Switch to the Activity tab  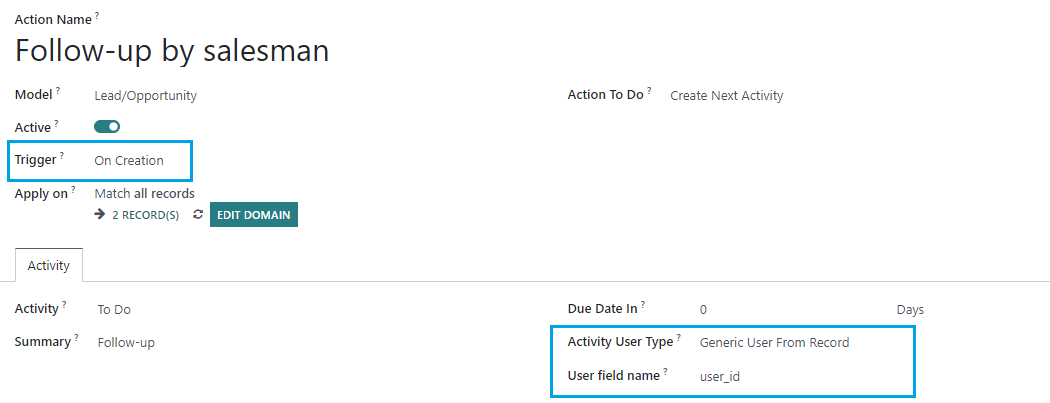[x=48, y=266]
